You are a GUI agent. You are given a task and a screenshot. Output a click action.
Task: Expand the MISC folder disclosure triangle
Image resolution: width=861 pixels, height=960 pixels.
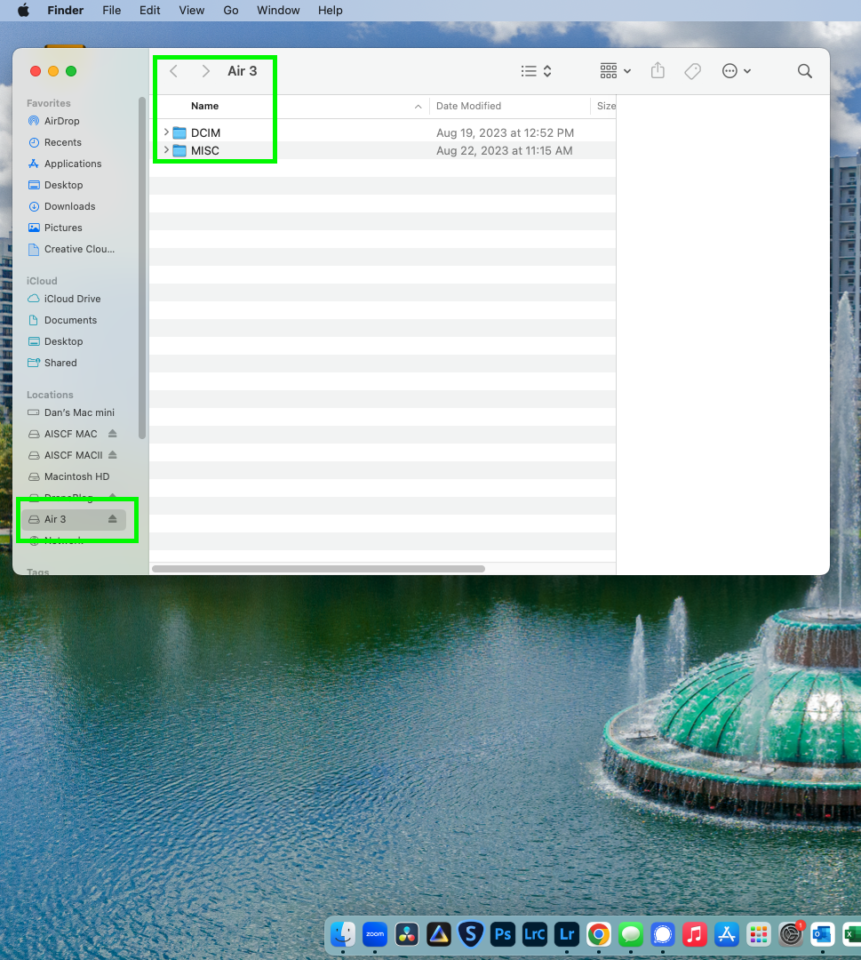166,150
